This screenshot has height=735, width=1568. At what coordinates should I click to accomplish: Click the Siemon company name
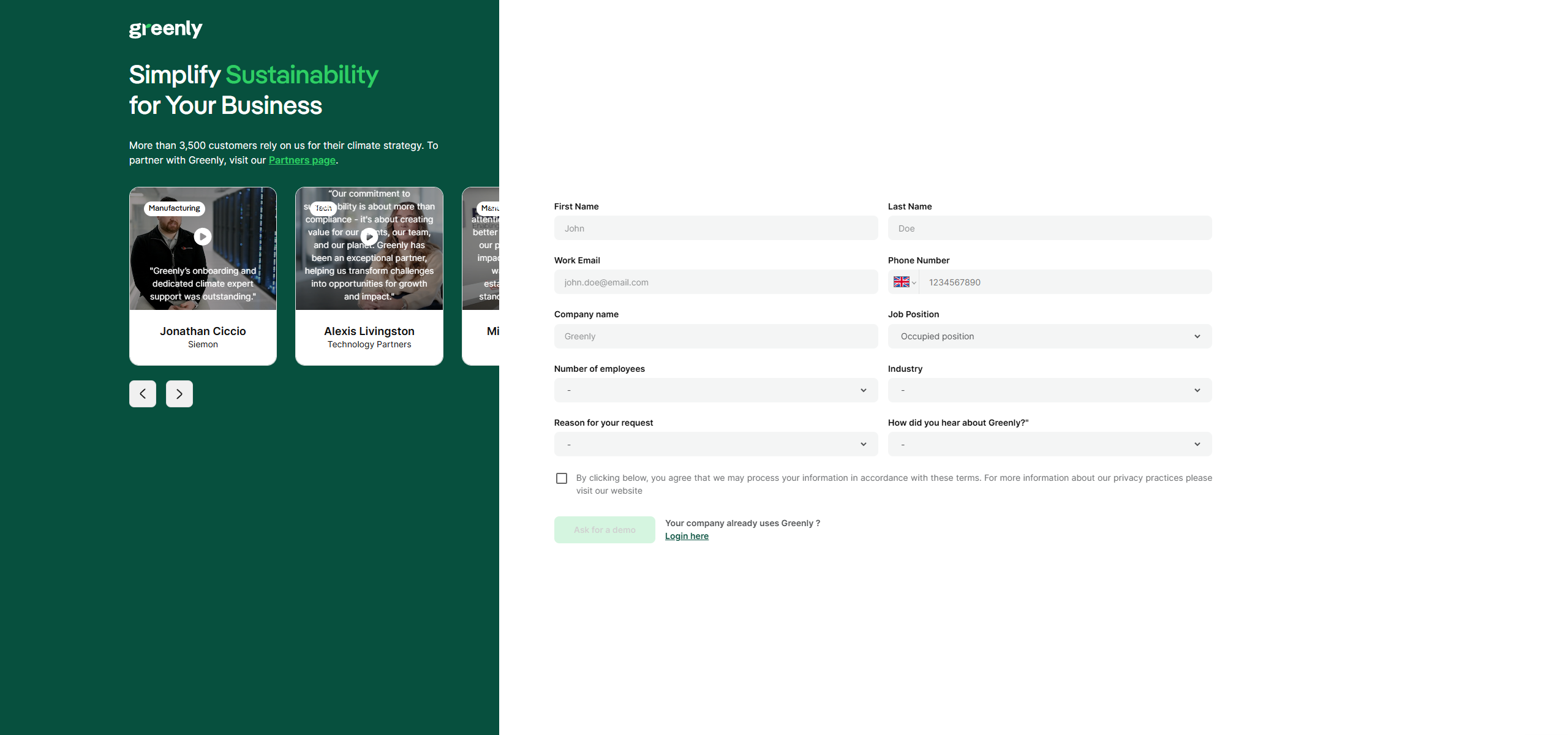pos(203,344)
